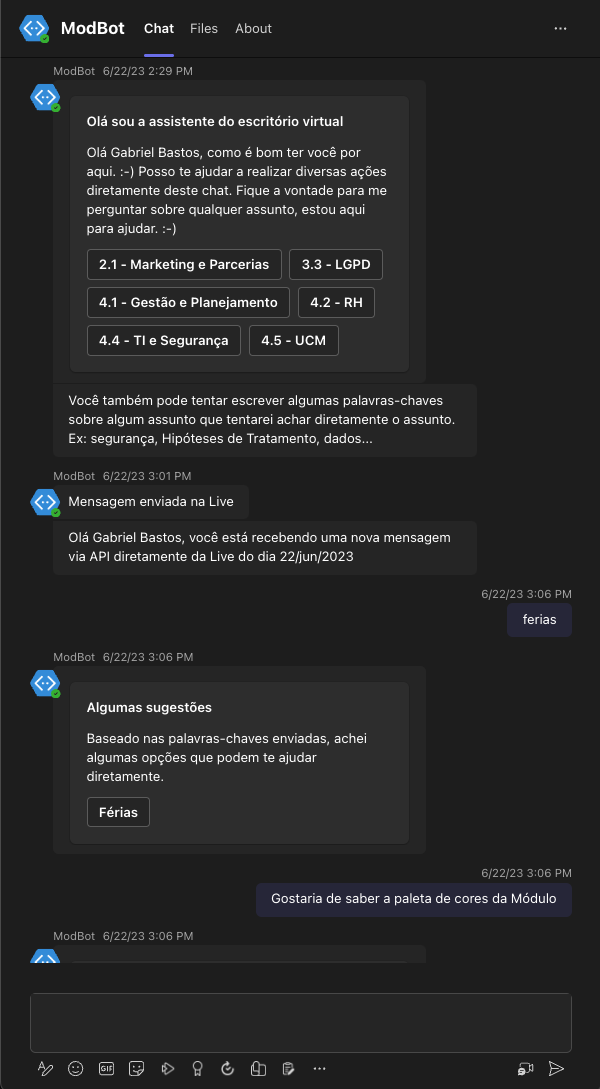Switch to the Files tab
The width and height of the screenshot is (600, 1089).
pos(204,28)
